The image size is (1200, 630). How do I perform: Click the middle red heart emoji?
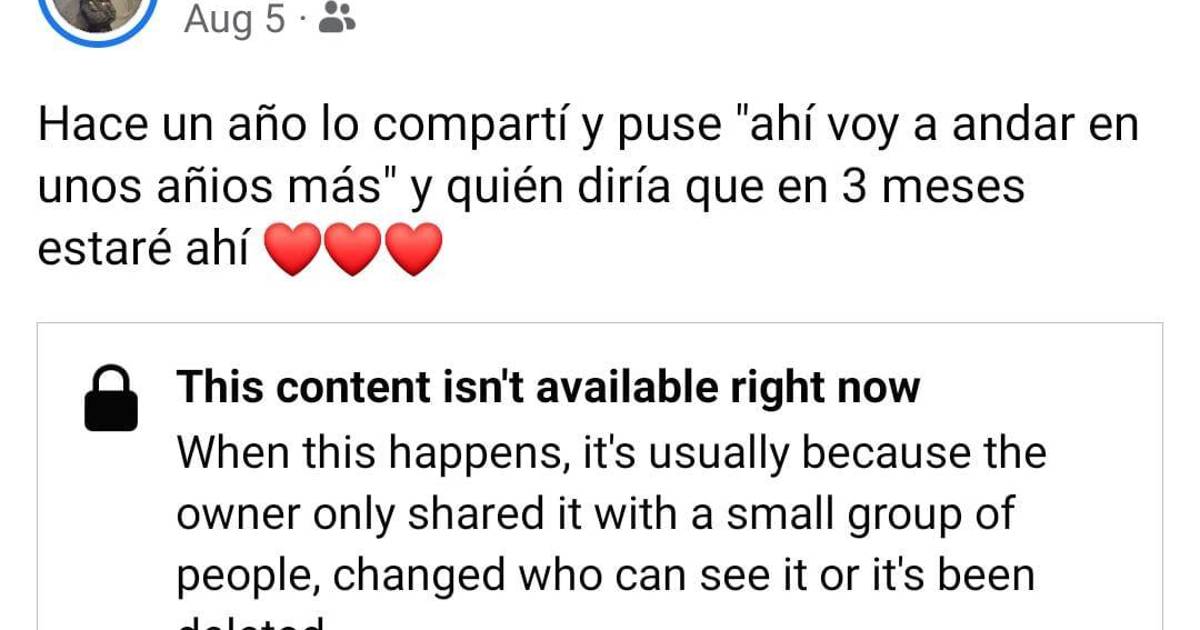point(351,250)
